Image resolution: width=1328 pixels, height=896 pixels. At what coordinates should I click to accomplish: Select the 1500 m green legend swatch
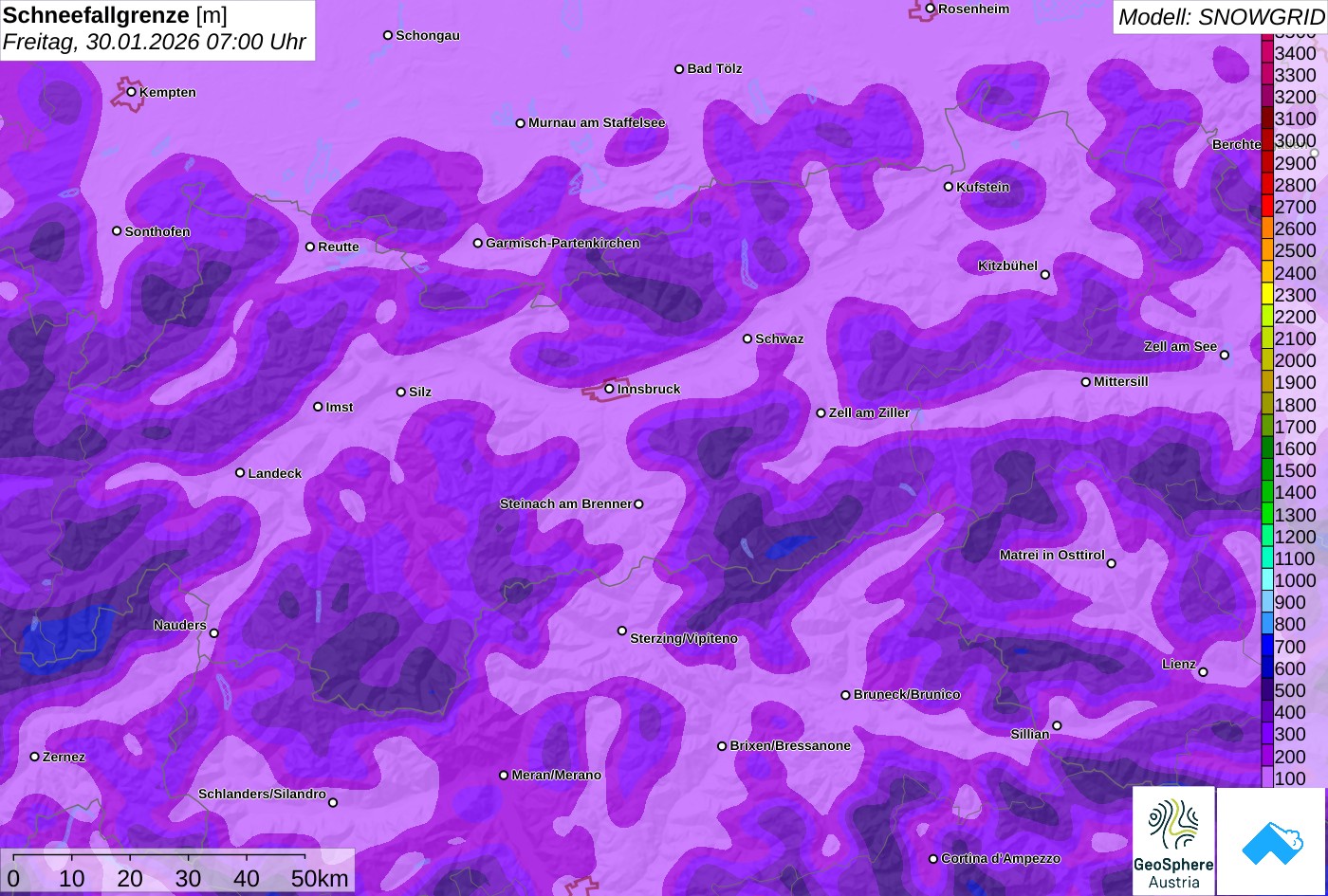1266,470
